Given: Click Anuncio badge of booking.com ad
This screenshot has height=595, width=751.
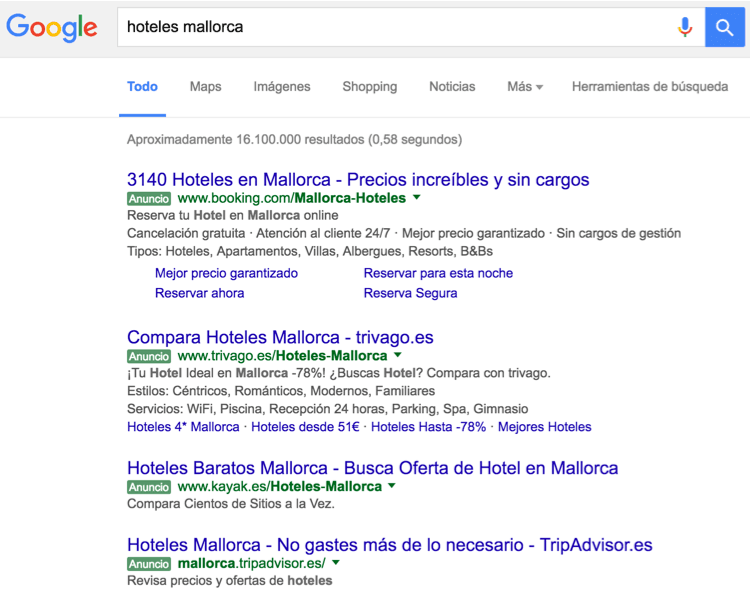Looking at the screenshot, I should tap(149, 198).
